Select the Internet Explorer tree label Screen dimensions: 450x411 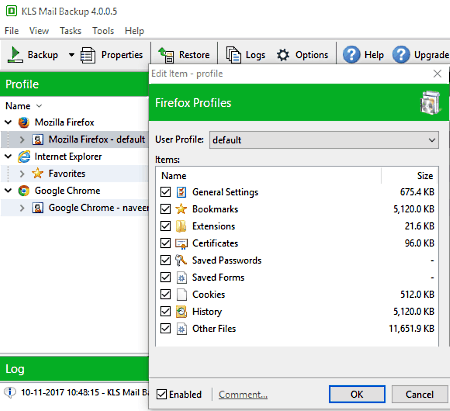click(68, 157)
